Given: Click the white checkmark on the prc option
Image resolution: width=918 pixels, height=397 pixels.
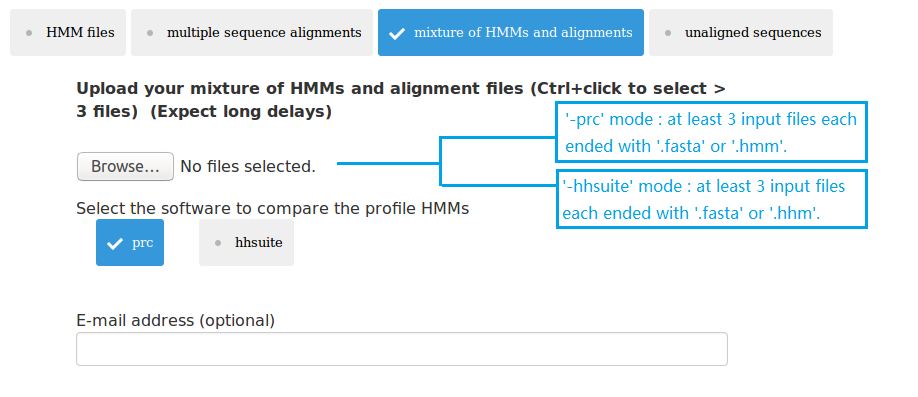Looking at the screenshot, I should tap(115, 243).
